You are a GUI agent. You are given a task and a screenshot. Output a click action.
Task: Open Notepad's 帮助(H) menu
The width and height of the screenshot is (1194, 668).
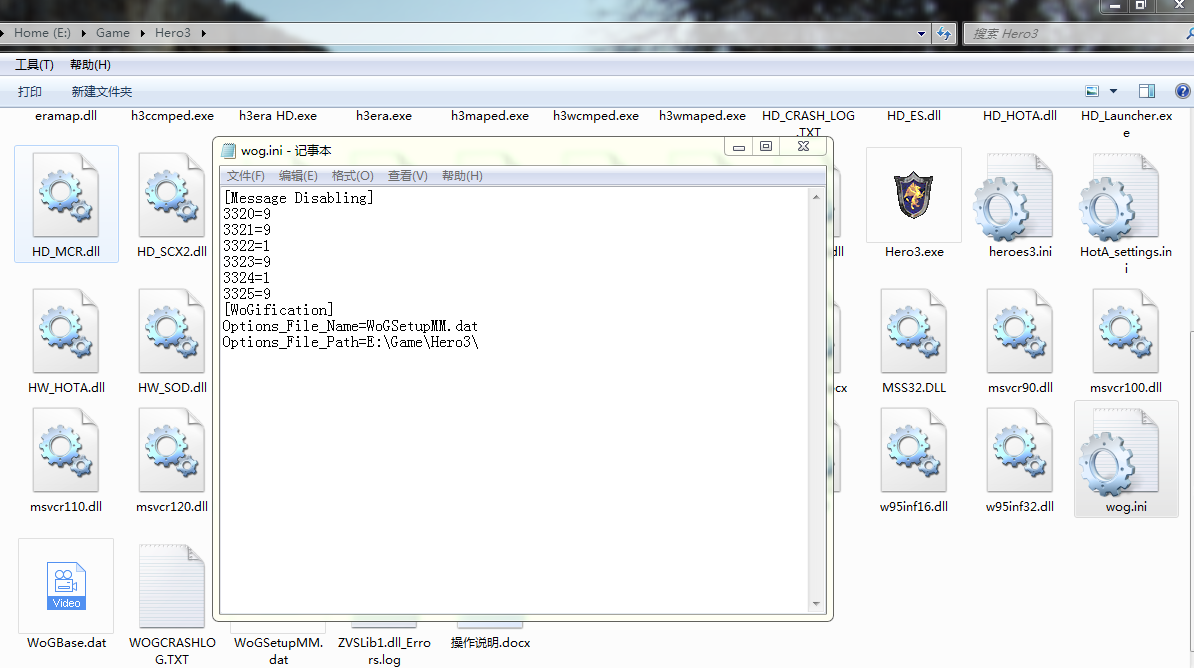point(462,176)
